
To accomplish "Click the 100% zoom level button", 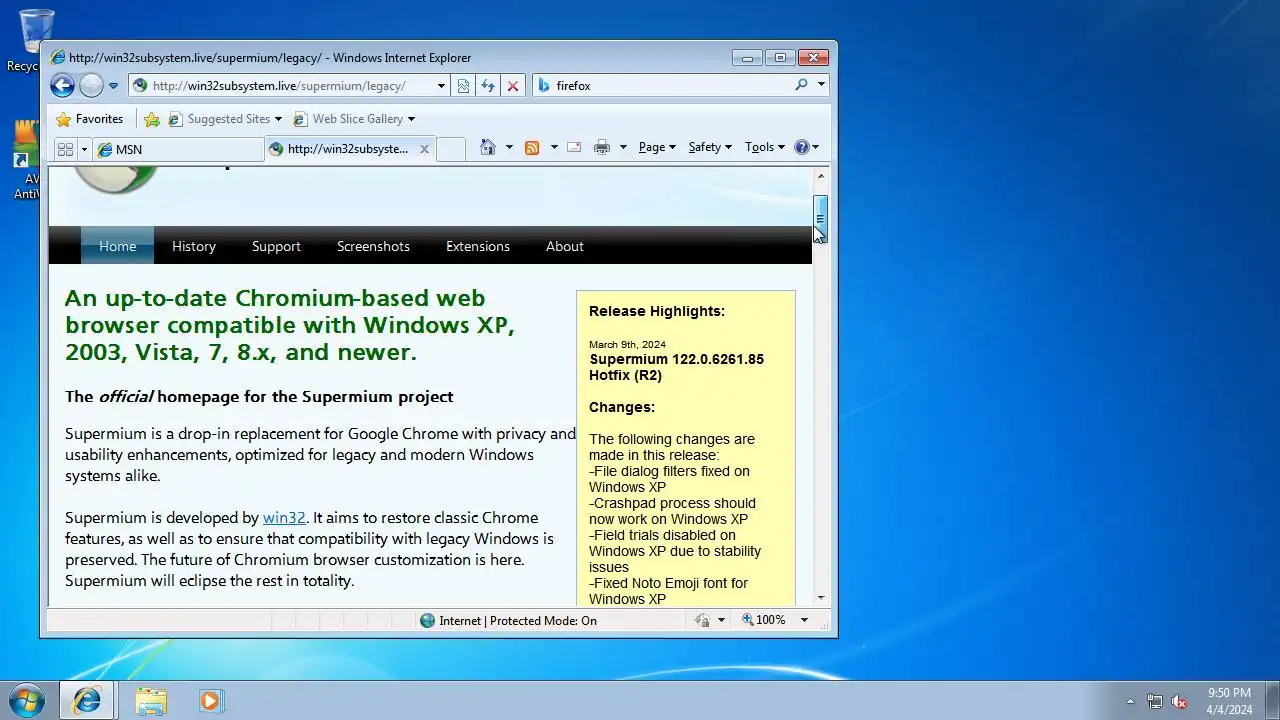I will click(764, 621).
